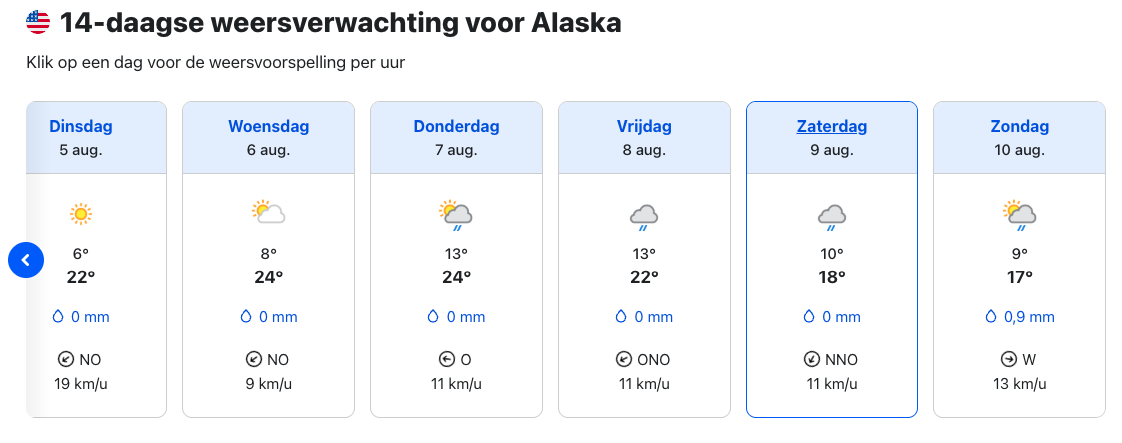Screen dimensions: 1122x443
Task: Click the NO wind direction arrow for Dinsdag
Action: click(67, 359)
